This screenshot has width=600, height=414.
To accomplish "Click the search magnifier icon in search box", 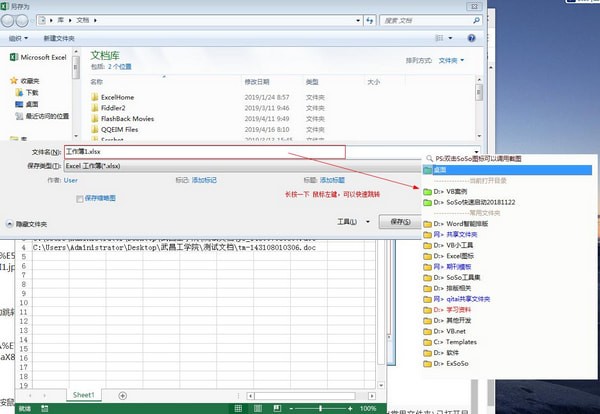I will click(x=476, y=20).
